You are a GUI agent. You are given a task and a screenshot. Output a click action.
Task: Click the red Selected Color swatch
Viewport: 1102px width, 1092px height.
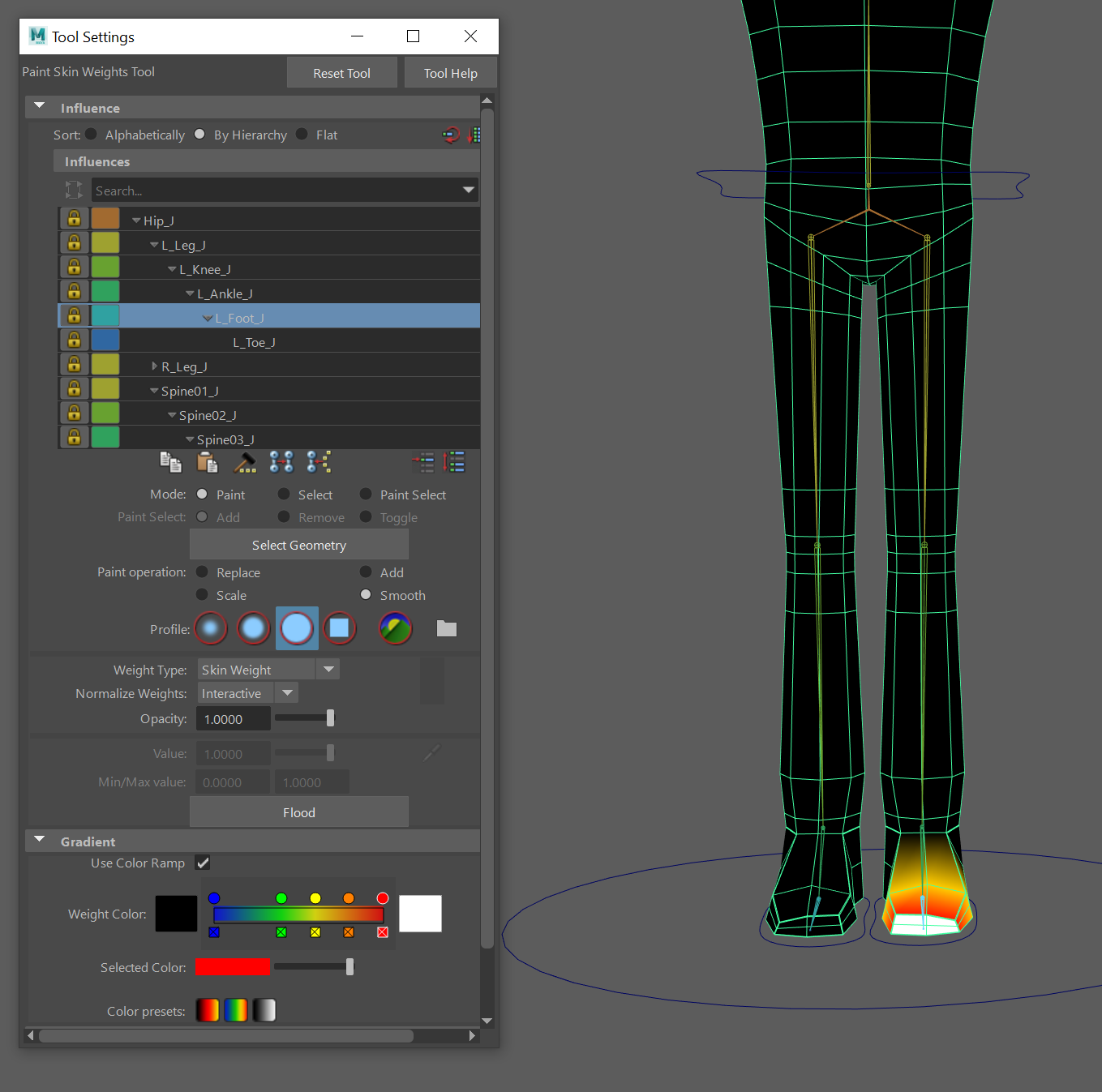[x=233, y=967]
